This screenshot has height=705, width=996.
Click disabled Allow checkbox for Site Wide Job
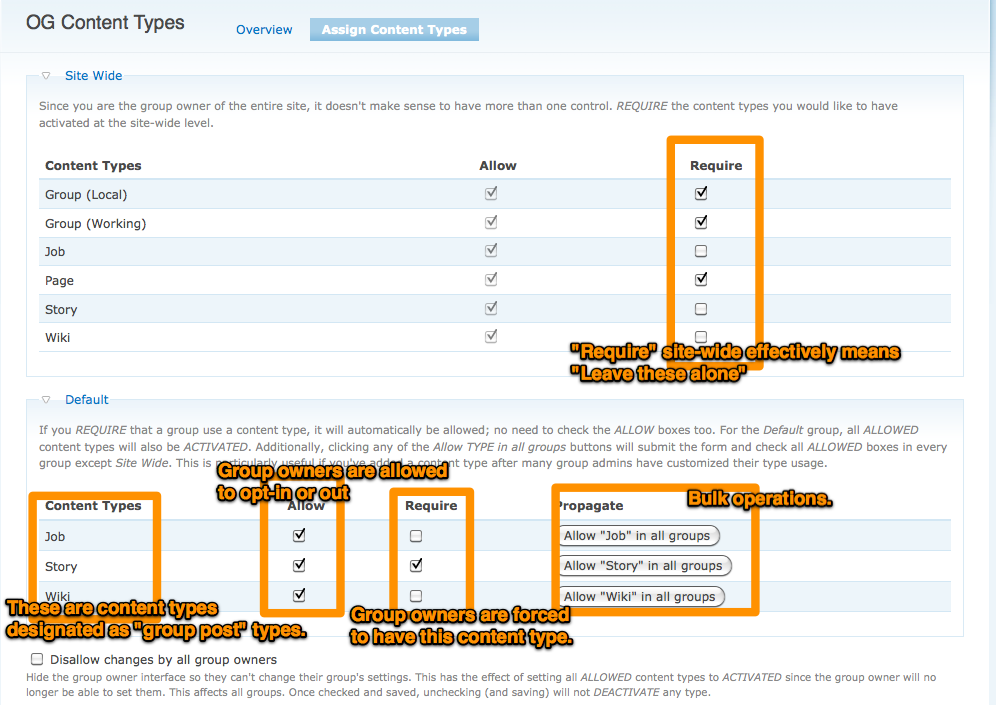(491, 250)
